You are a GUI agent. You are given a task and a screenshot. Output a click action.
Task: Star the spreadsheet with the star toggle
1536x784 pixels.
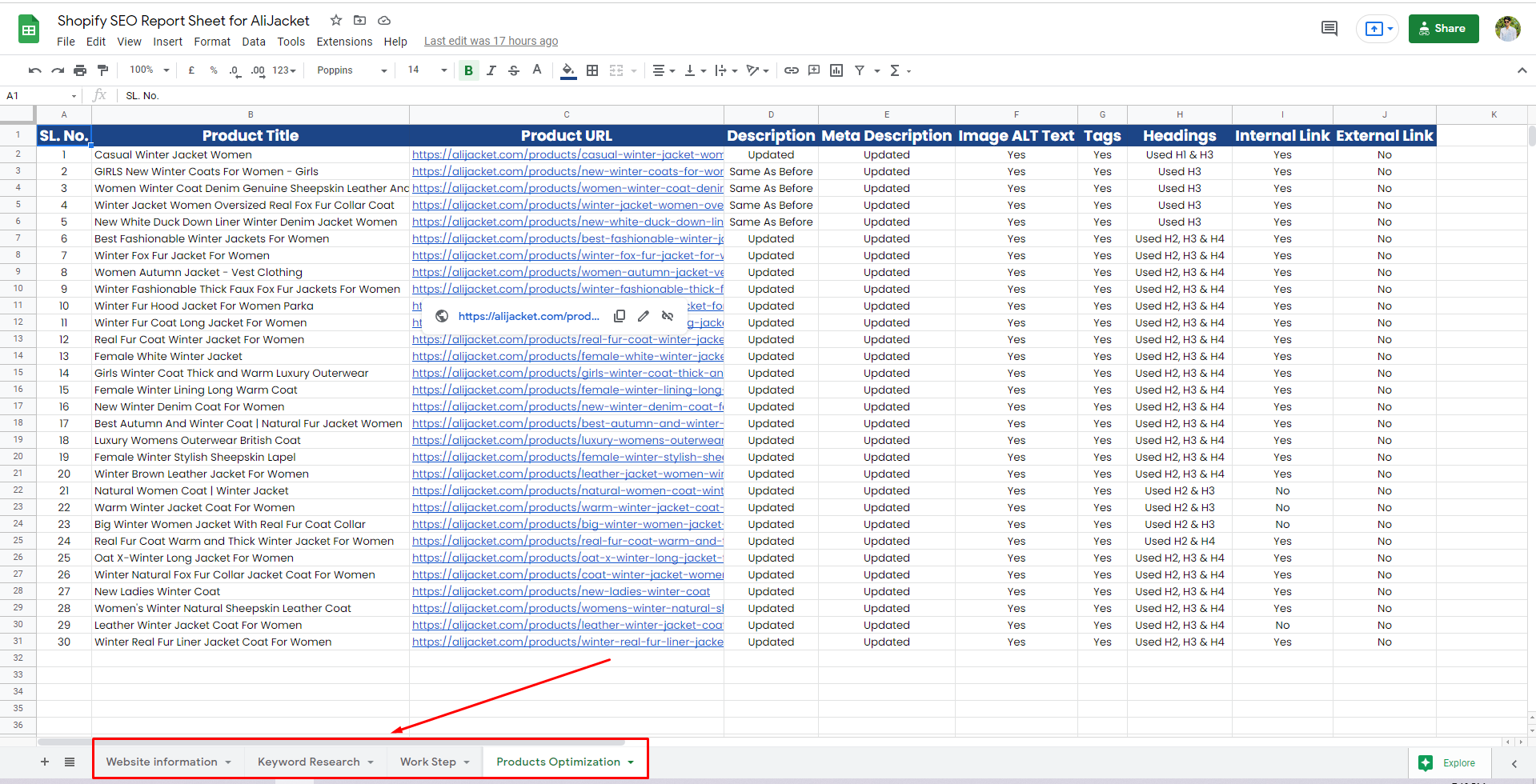click(x=335, y=20)
